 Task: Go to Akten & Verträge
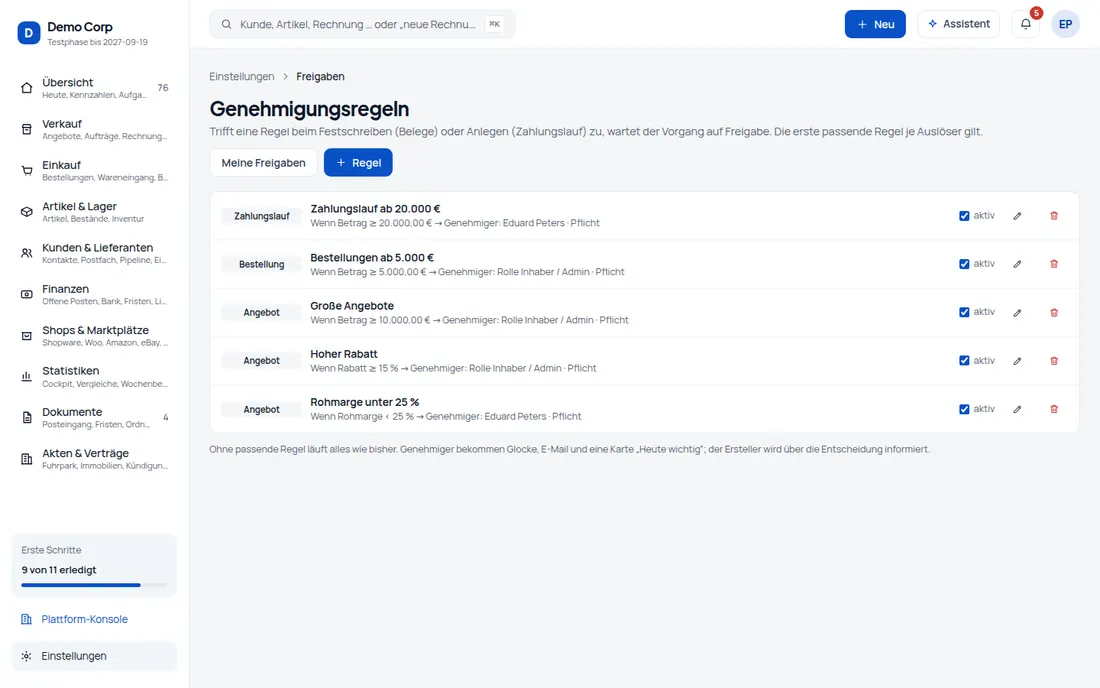[x=94, y=459]
